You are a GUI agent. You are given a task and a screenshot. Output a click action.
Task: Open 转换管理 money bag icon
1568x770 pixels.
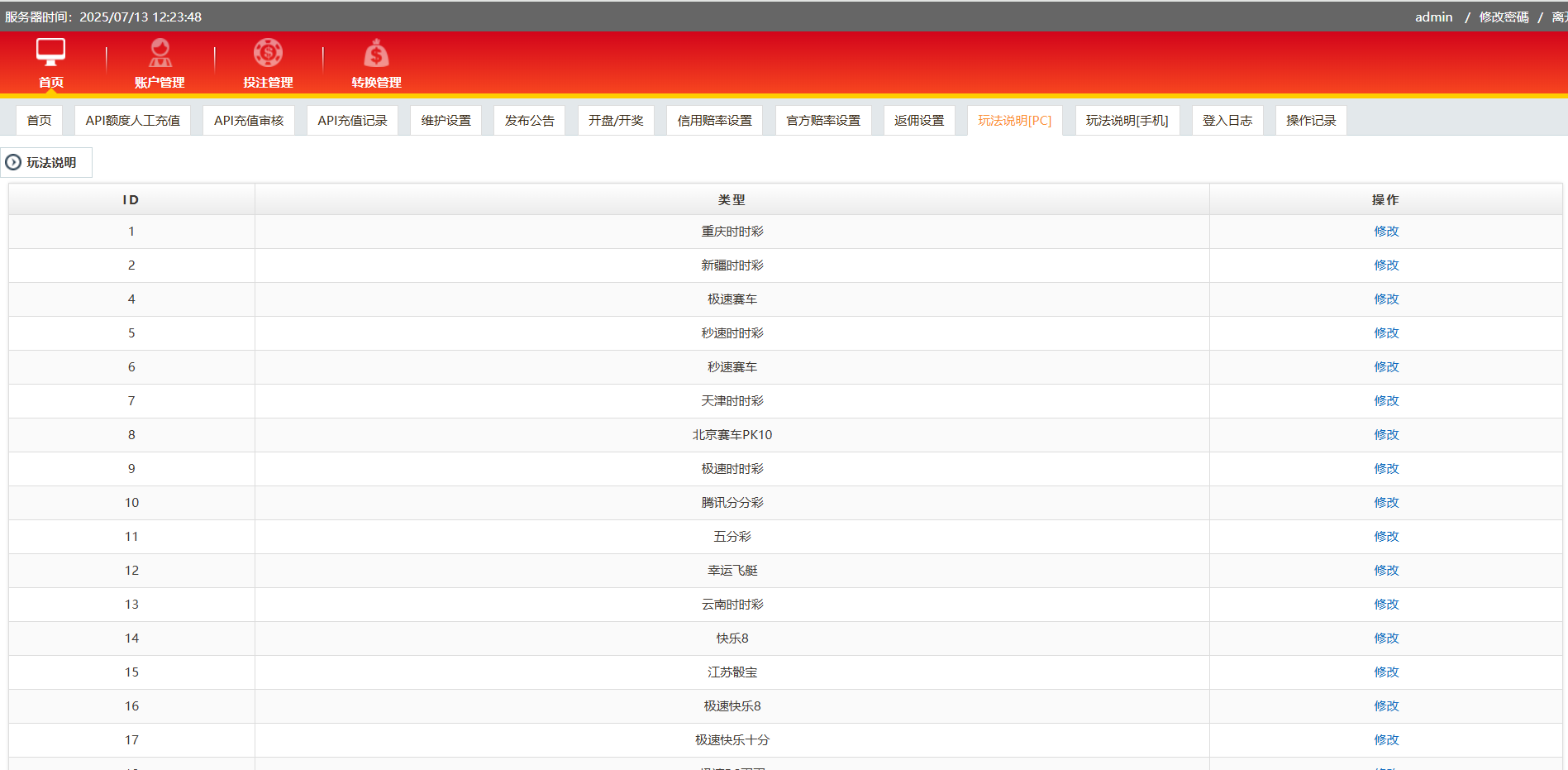(x=376, y=54)
